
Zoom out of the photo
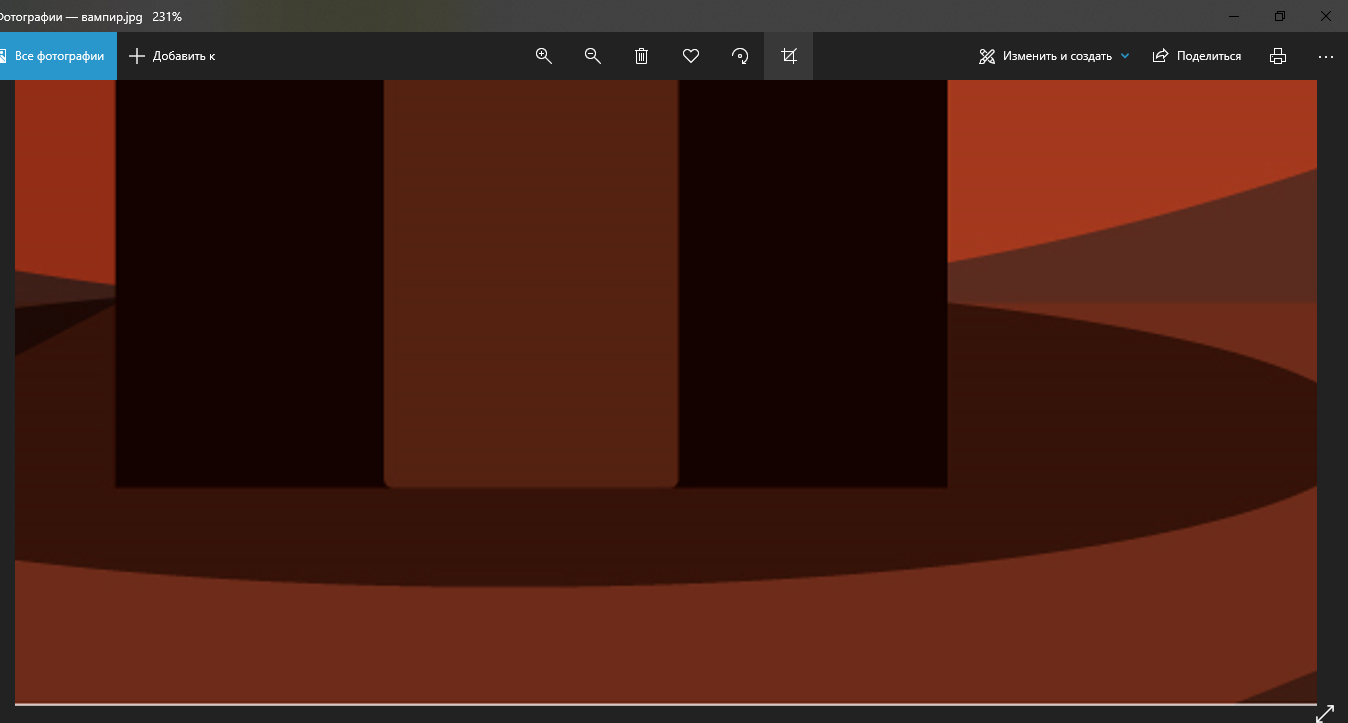point(593,56)
